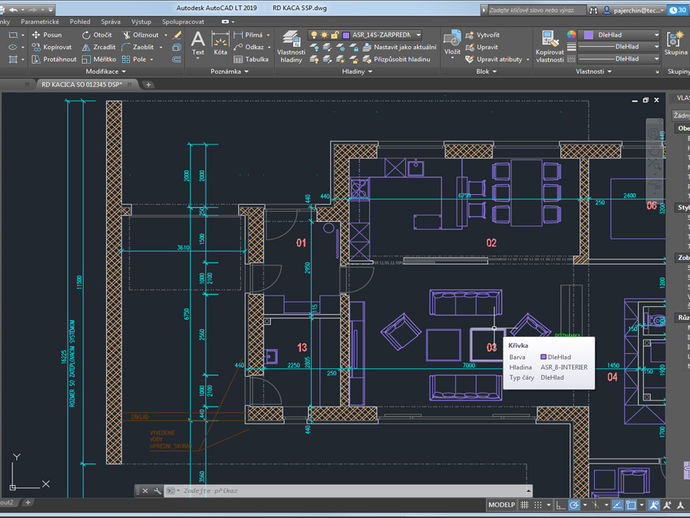Select the Text annotation tool

(198, 44)
